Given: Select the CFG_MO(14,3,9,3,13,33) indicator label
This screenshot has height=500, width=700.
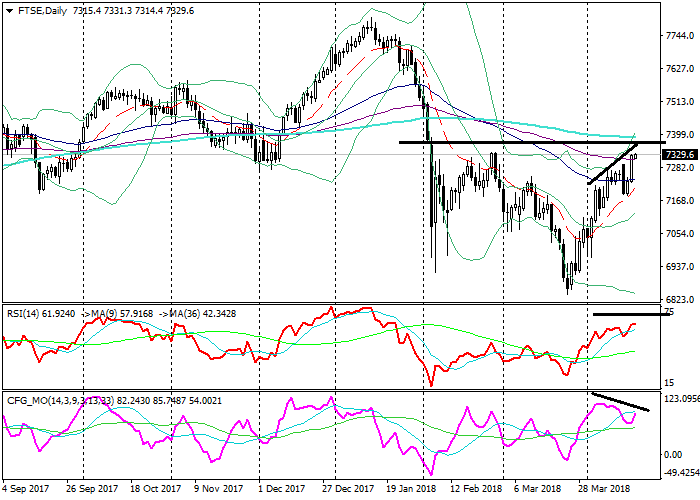Looking at the screenshot, I should click(60, 401).
